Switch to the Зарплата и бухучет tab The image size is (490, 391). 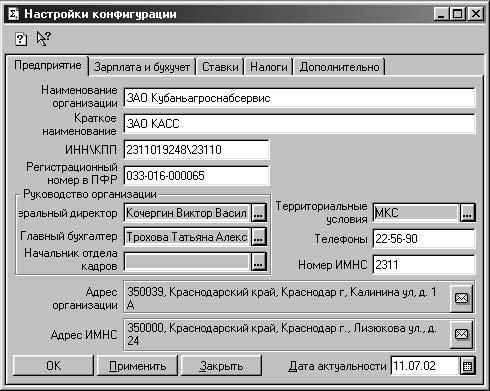click(x=142, y=67)
